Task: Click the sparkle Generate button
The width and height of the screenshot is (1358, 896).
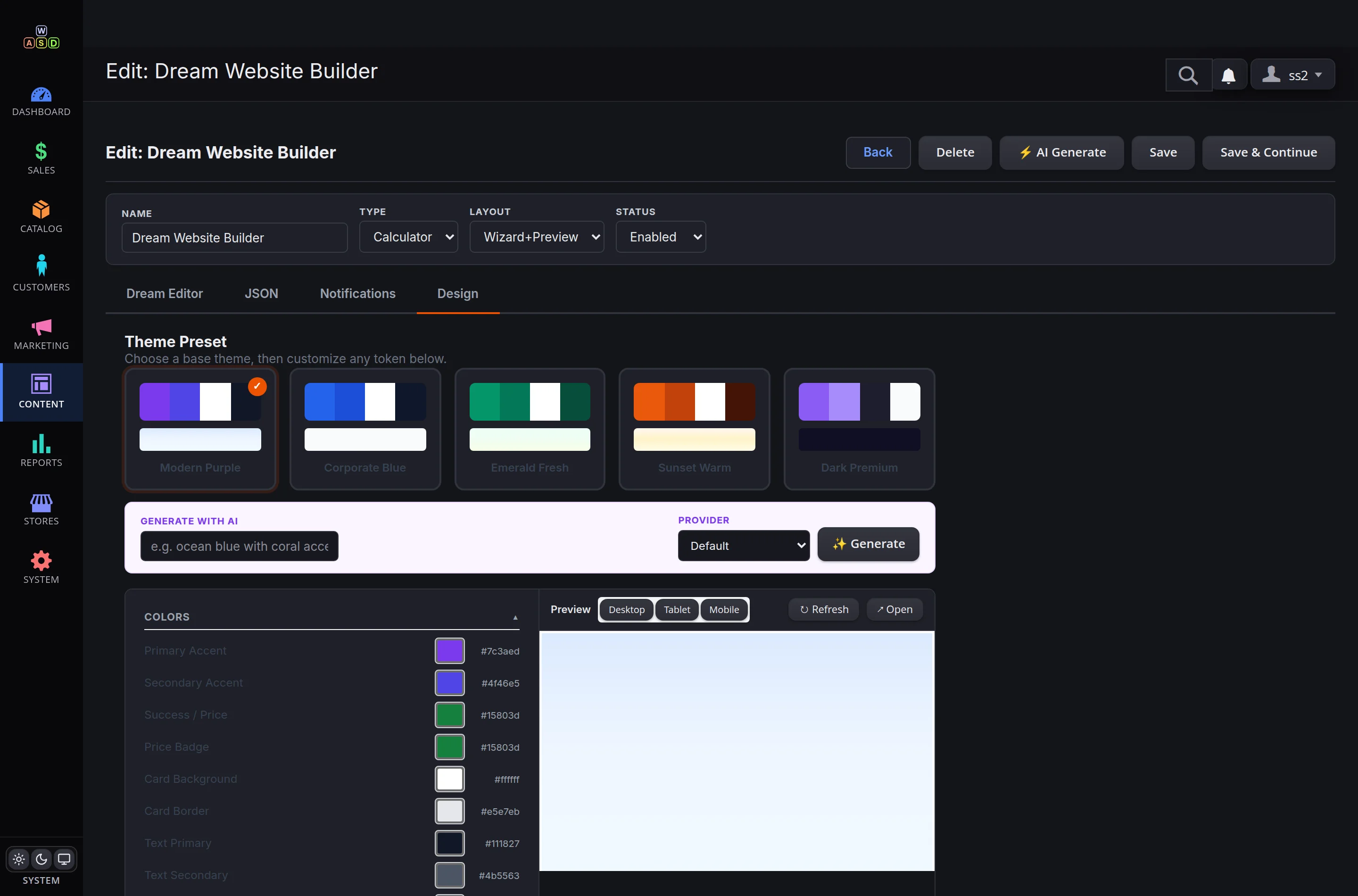Action: [x=868, y=544]
